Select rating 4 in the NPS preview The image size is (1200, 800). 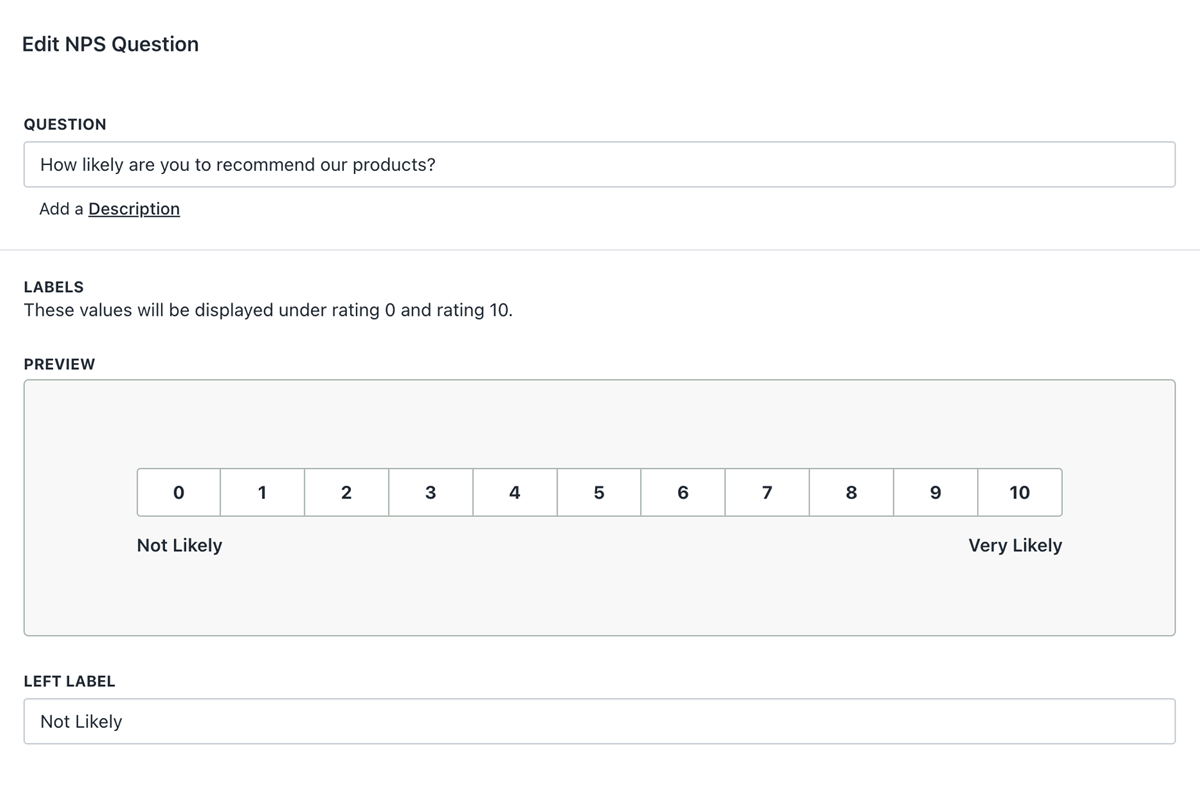coord(514,492)
